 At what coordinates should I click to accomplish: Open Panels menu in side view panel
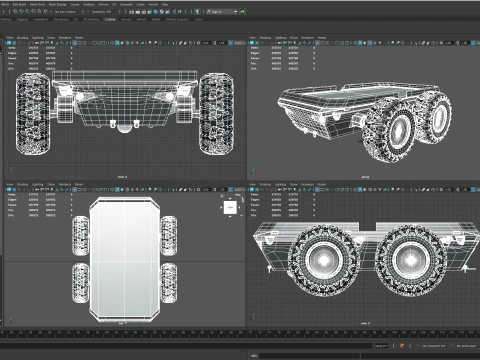322,184
